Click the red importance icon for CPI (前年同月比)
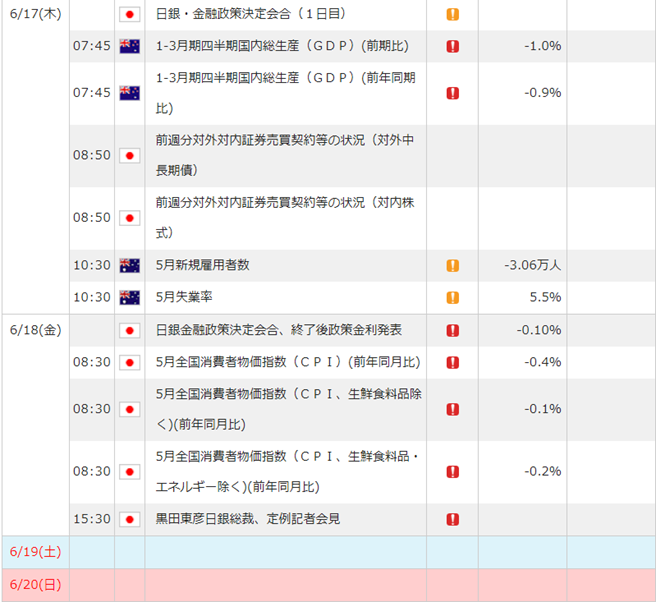Viewport: 656px width, 602px height. click(x=453, y=362)
